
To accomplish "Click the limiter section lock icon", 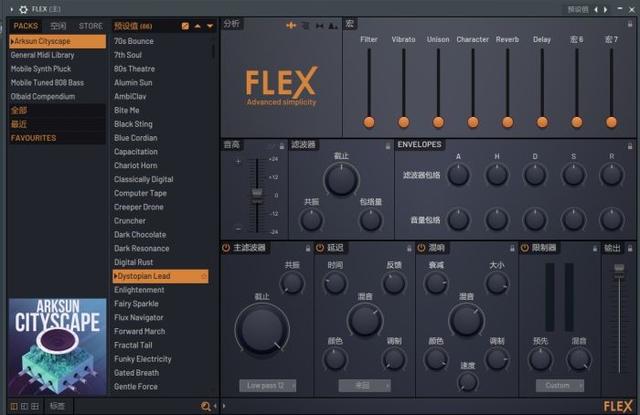I will click(x=595, y=248).
